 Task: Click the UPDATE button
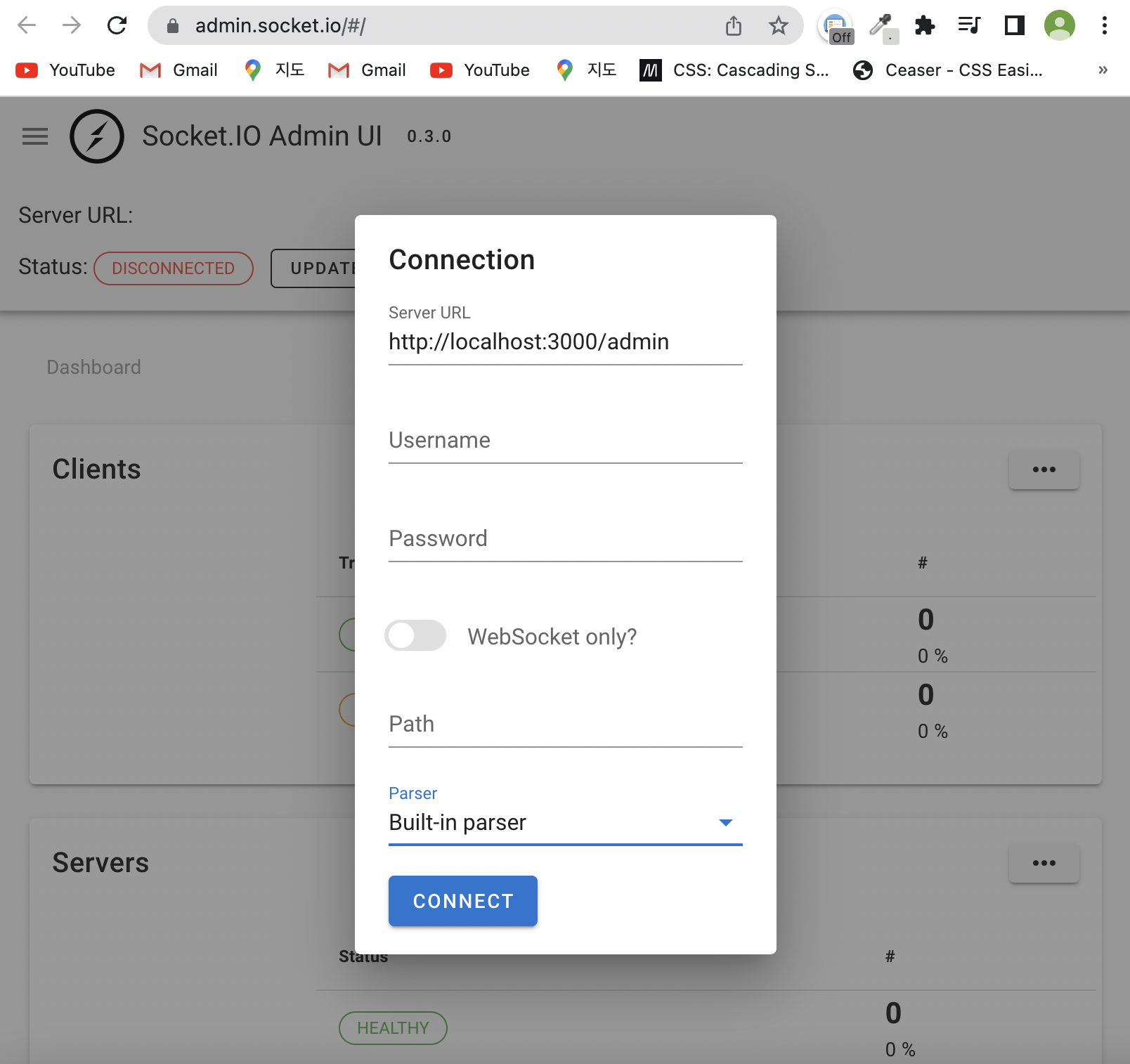pos(313,268)
